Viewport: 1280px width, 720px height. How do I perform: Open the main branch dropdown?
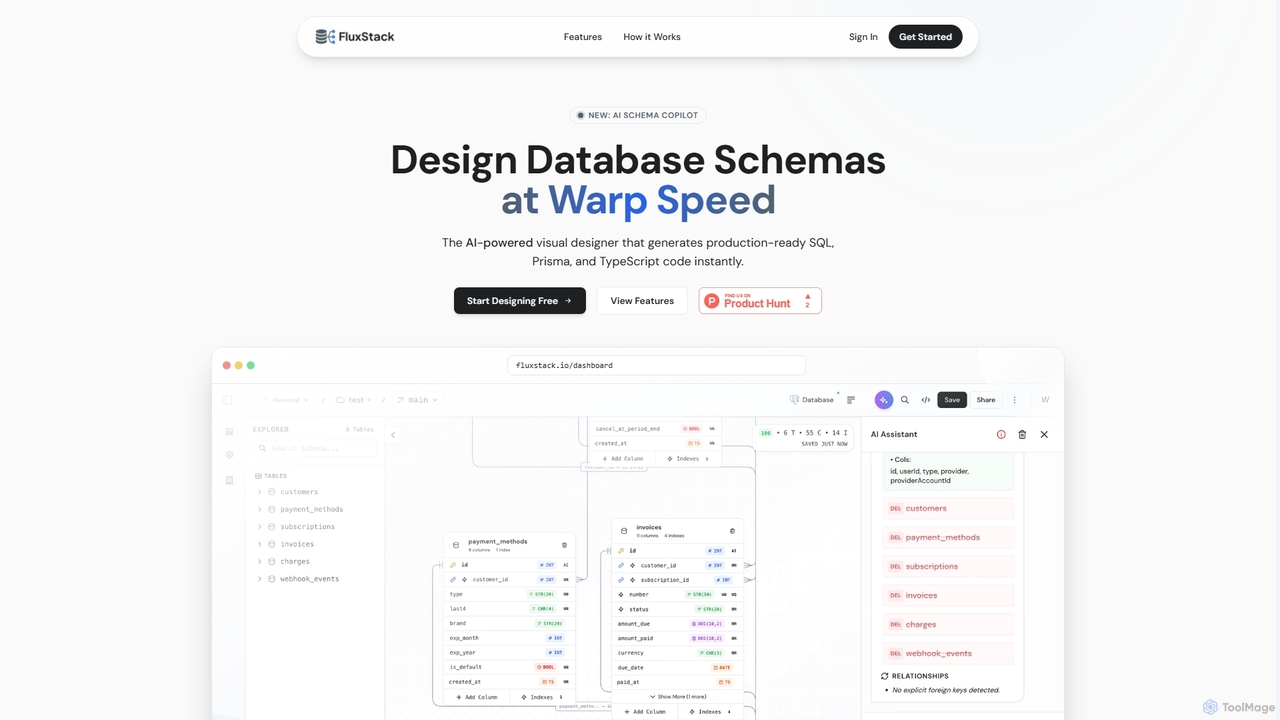tap(418, 400)
